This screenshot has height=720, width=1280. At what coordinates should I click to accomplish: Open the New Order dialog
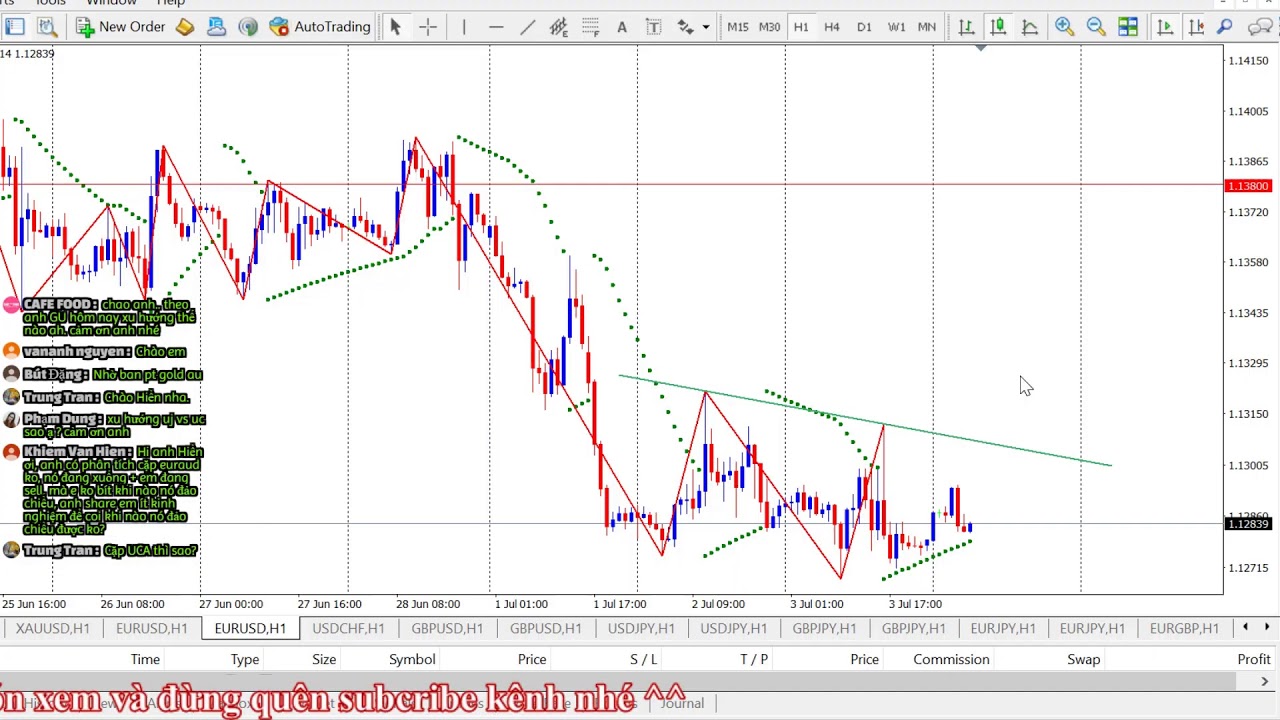coord(120,27)
